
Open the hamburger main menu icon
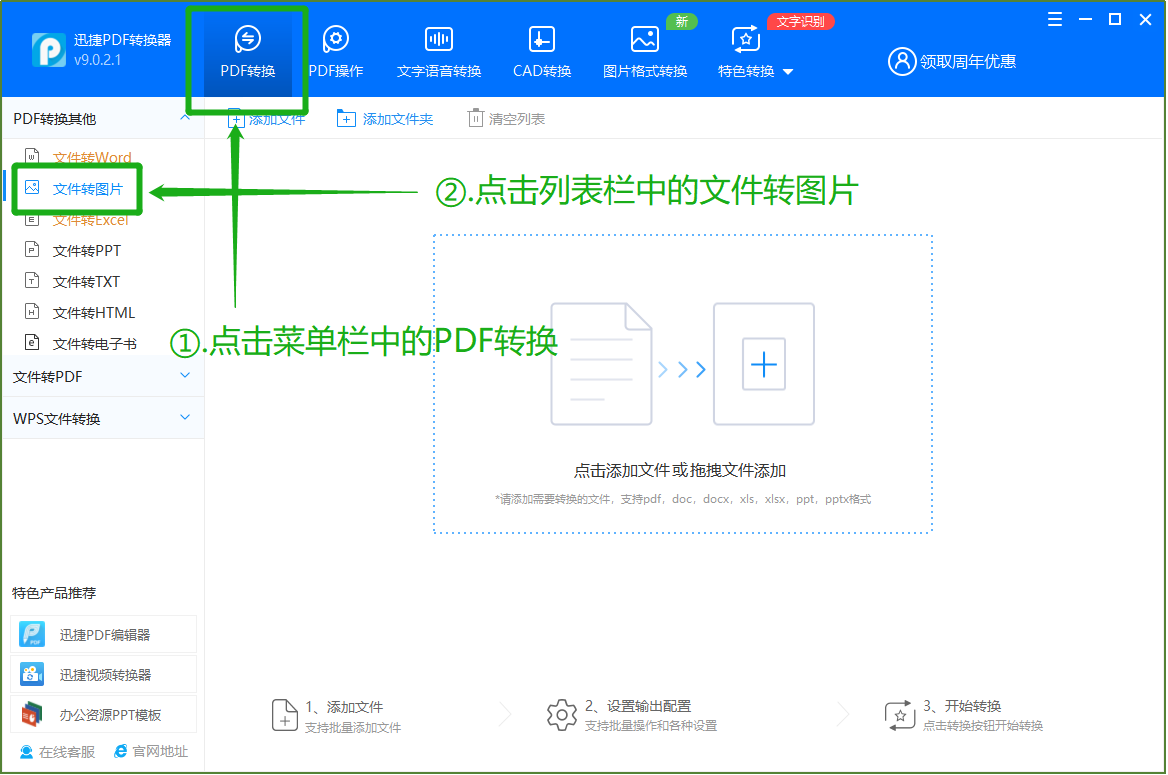(1054, 19)
